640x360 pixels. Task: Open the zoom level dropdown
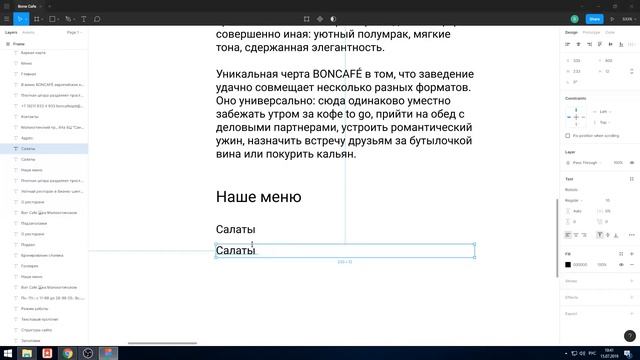(629, 19)
